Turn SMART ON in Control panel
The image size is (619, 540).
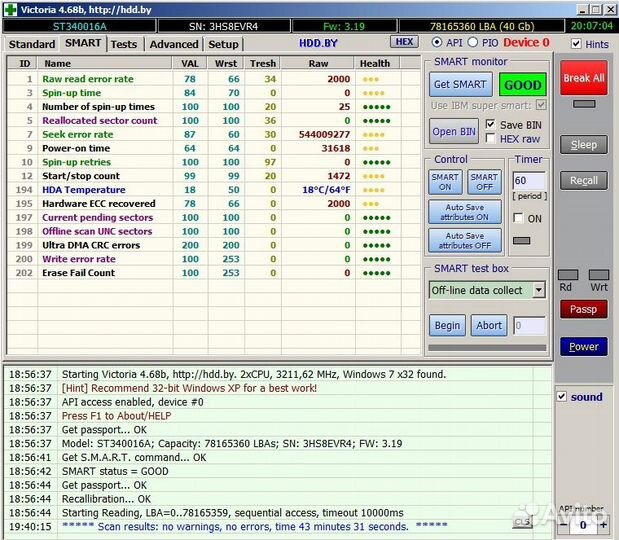point(445,182)
